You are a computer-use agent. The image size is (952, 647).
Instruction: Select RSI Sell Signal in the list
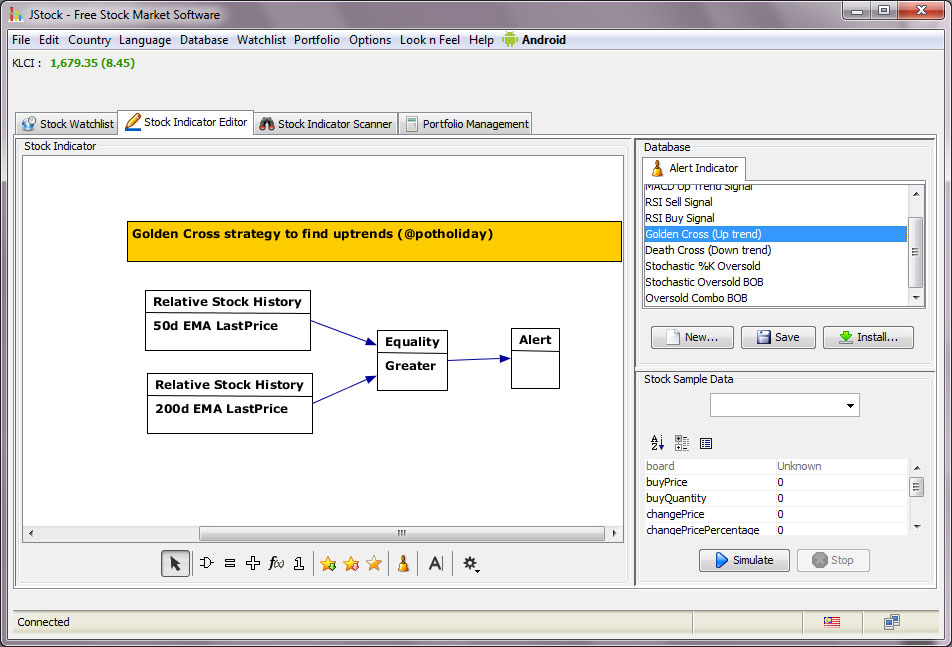775,202
